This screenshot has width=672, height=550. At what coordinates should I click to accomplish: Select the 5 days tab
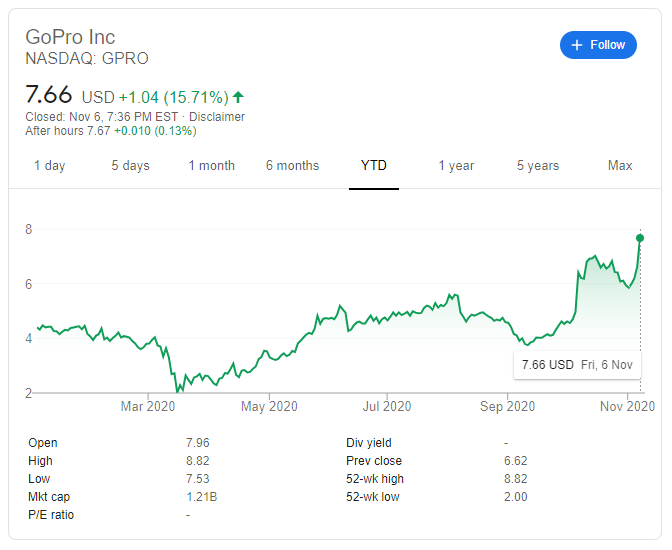tap(130, 166)
